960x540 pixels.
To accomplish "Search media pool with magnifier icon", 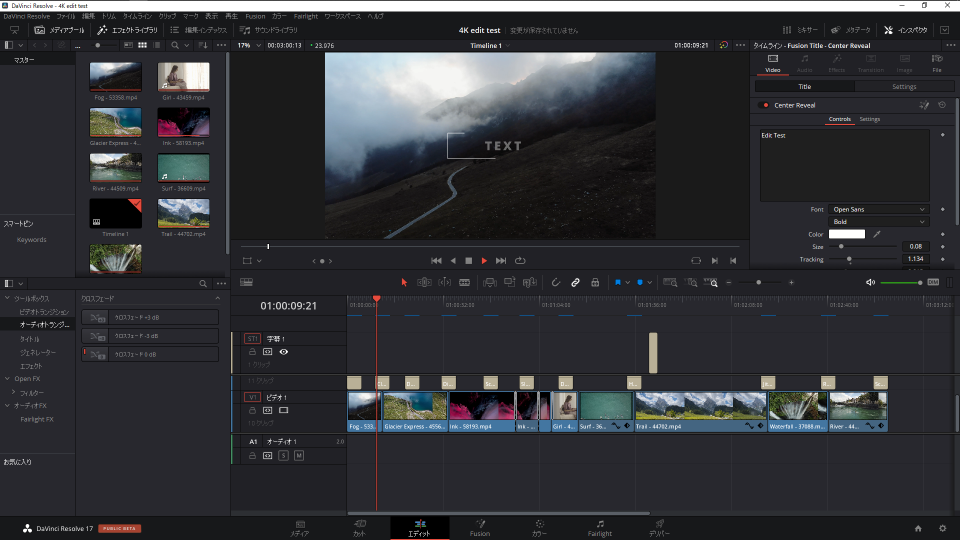I will click(175, 45).
